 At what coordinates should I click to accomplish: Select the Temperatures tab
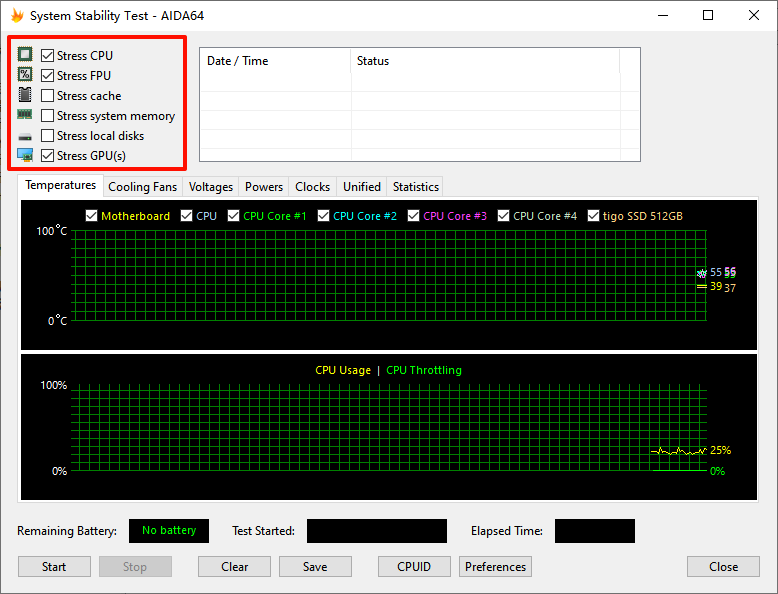61,185
